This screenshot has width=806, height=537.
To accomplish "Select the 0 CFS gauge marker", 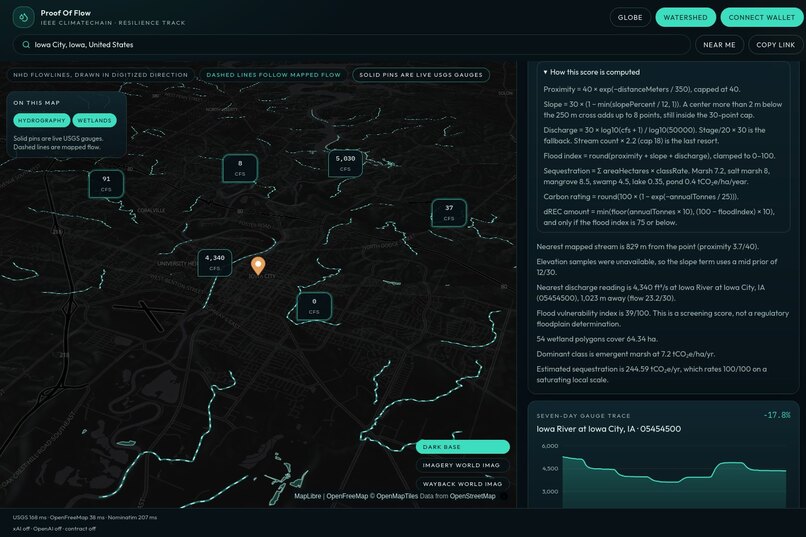I will tap(314, 306).
